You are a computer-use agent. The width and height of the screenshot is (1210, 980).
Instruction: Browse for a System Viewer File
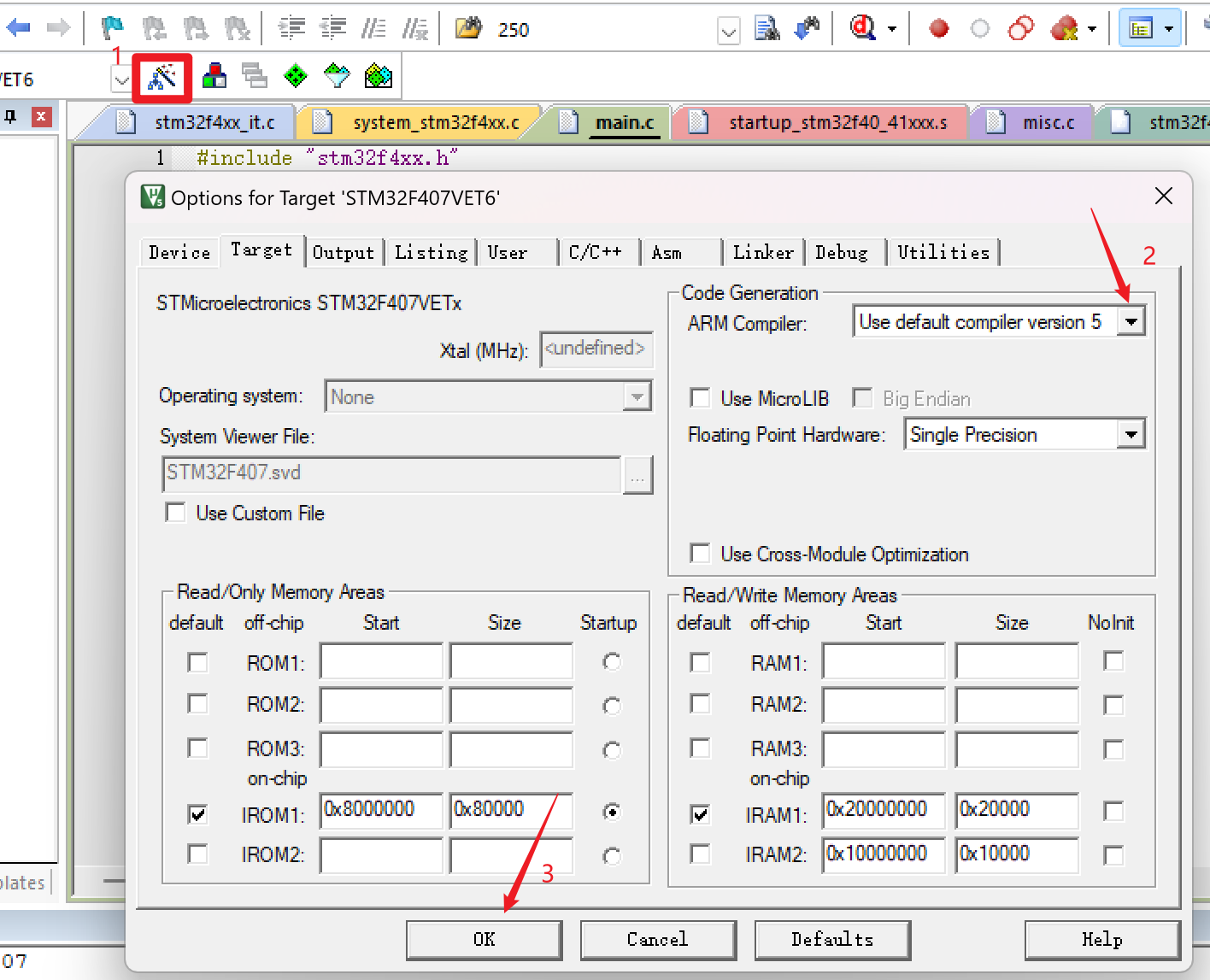[637, 475]
